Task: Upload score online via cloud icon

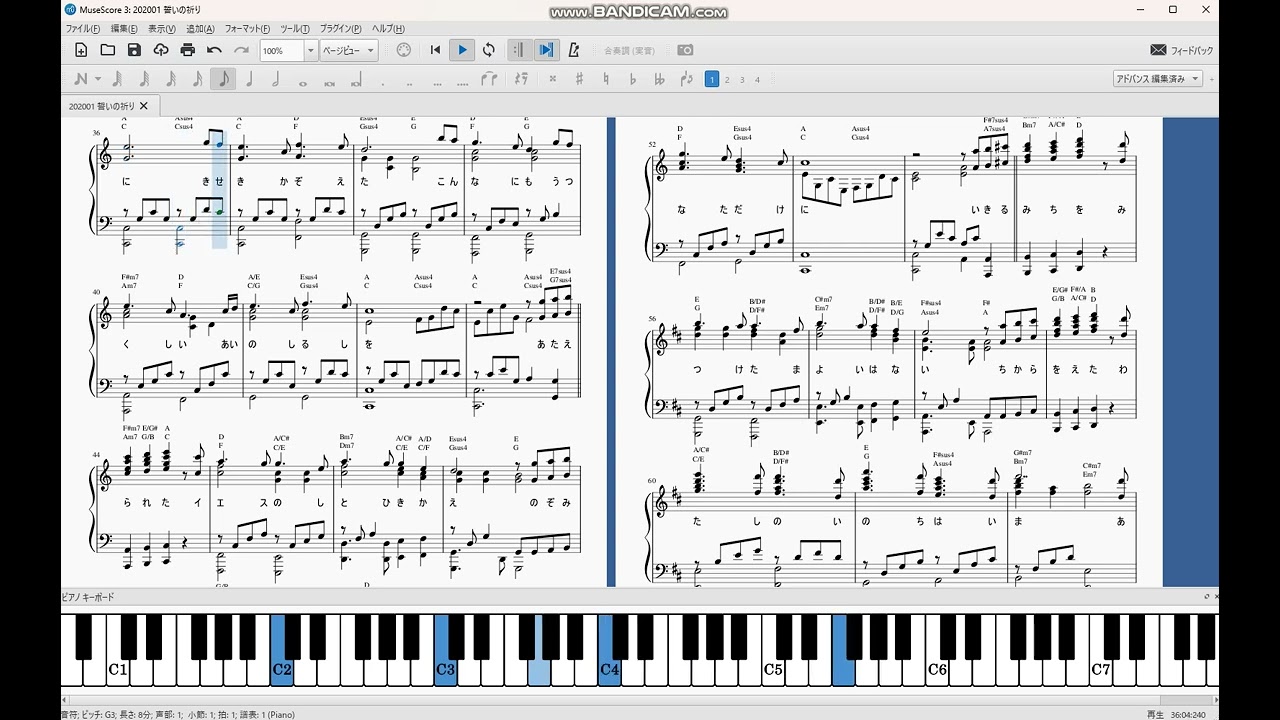Action: [x=161, y=50]
